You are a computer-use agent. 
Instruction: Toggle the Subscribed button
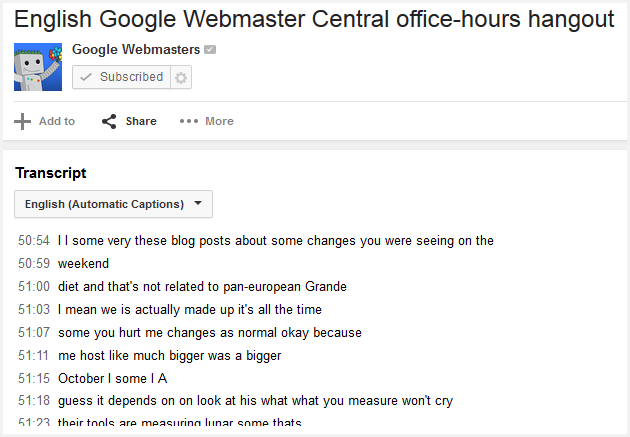click(x=121, y=77)
